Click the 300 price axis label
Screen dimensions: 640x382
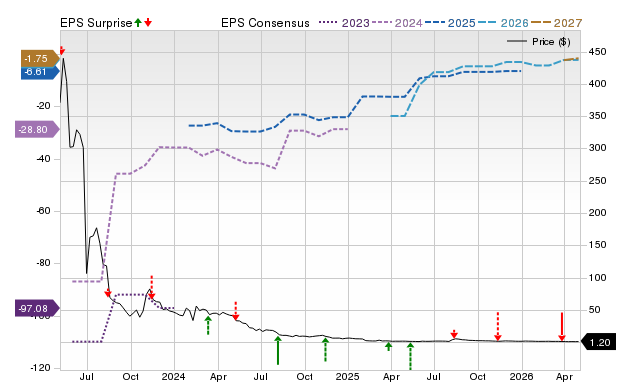597,148
